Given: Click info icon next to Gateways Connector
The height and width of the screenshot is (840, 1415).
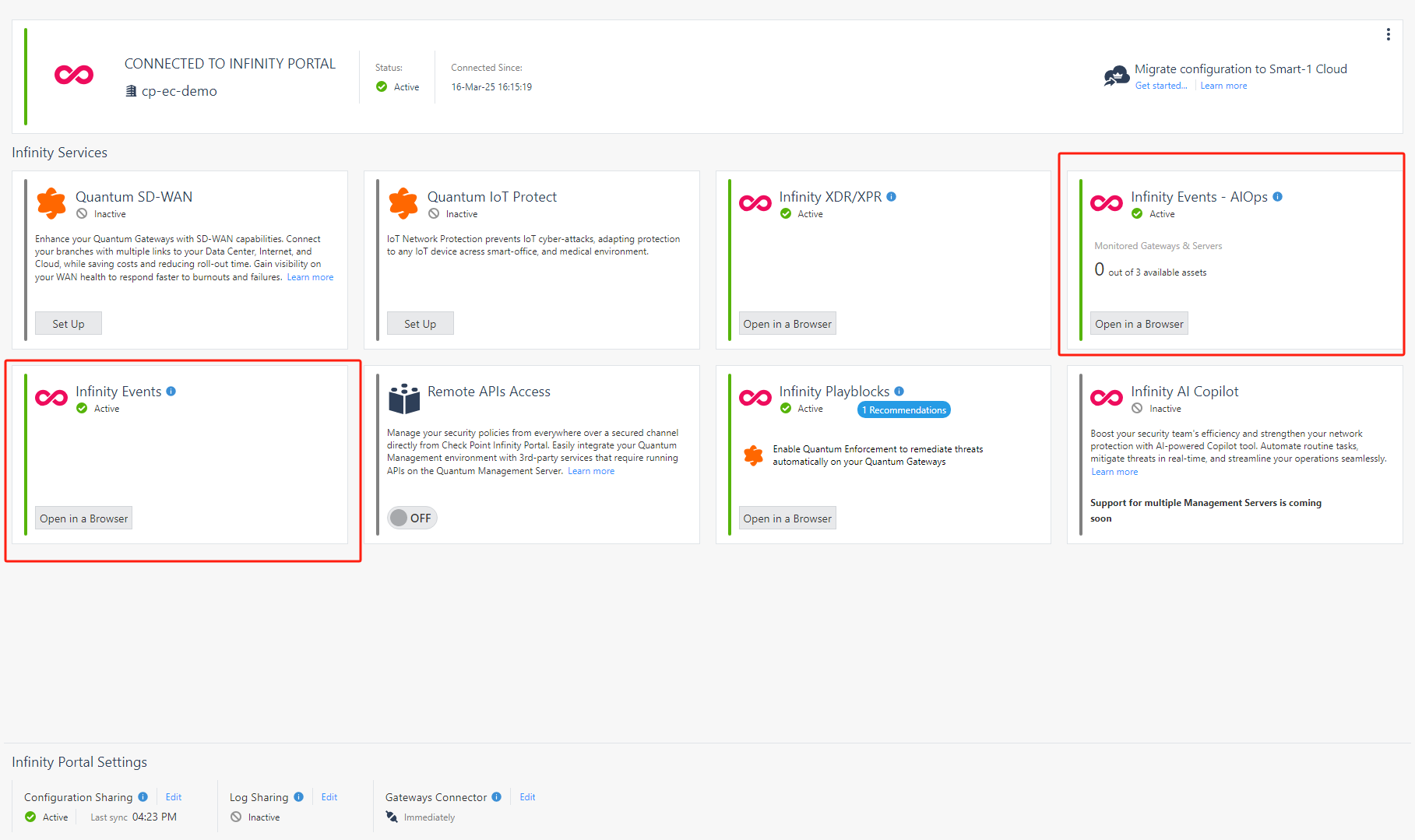Looking at the screenshot, I should (497, 797).
